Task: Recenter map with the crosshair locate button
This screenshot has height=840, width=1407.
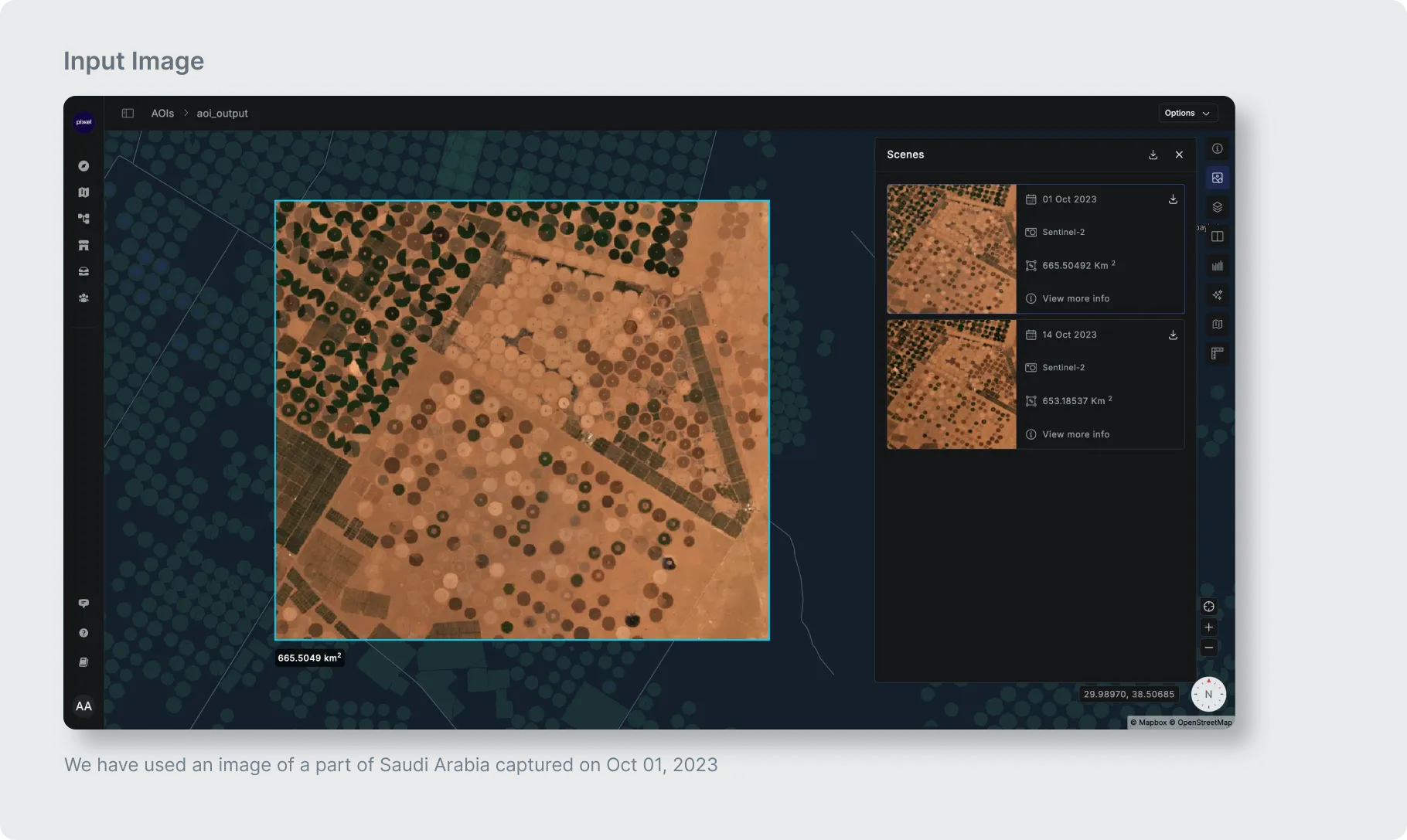Action: pos(1209,607)
